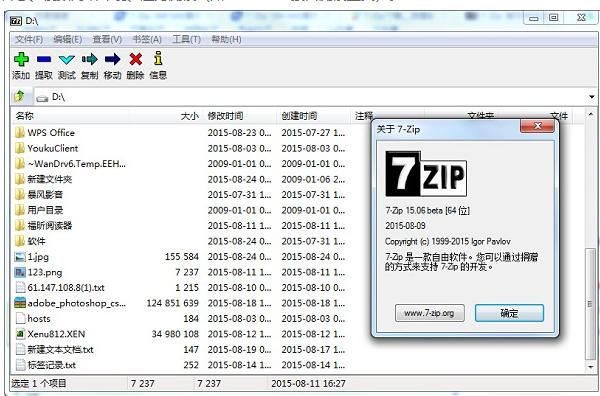The image size is (600, 396).
Task: Open the 书签(A) menu
Action: tap(147, 39)
